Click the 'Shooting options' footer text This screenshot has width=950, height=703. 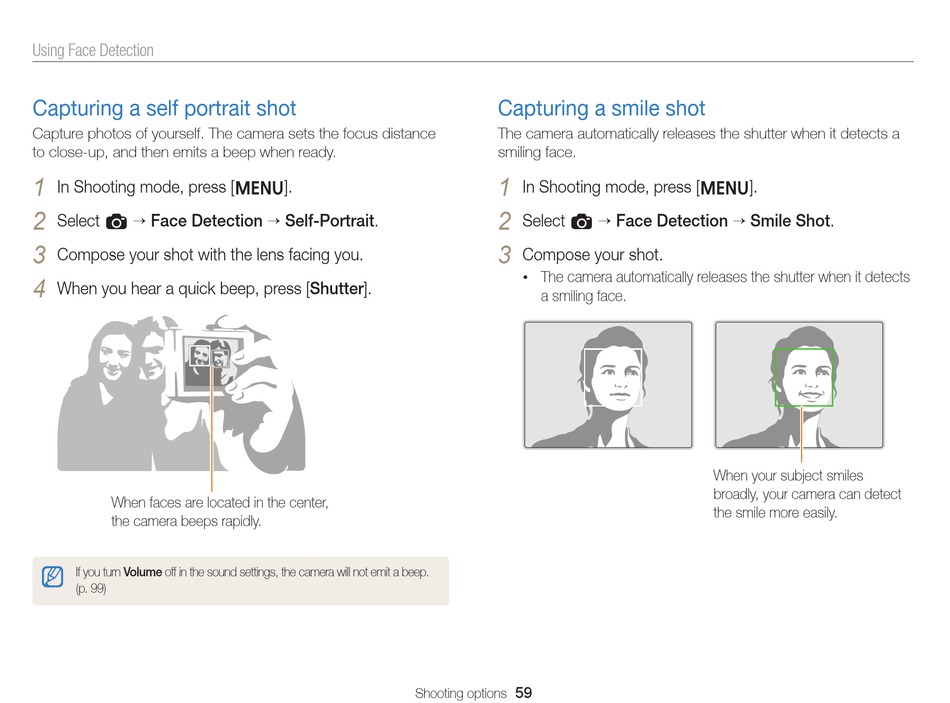tap(460, 693)
